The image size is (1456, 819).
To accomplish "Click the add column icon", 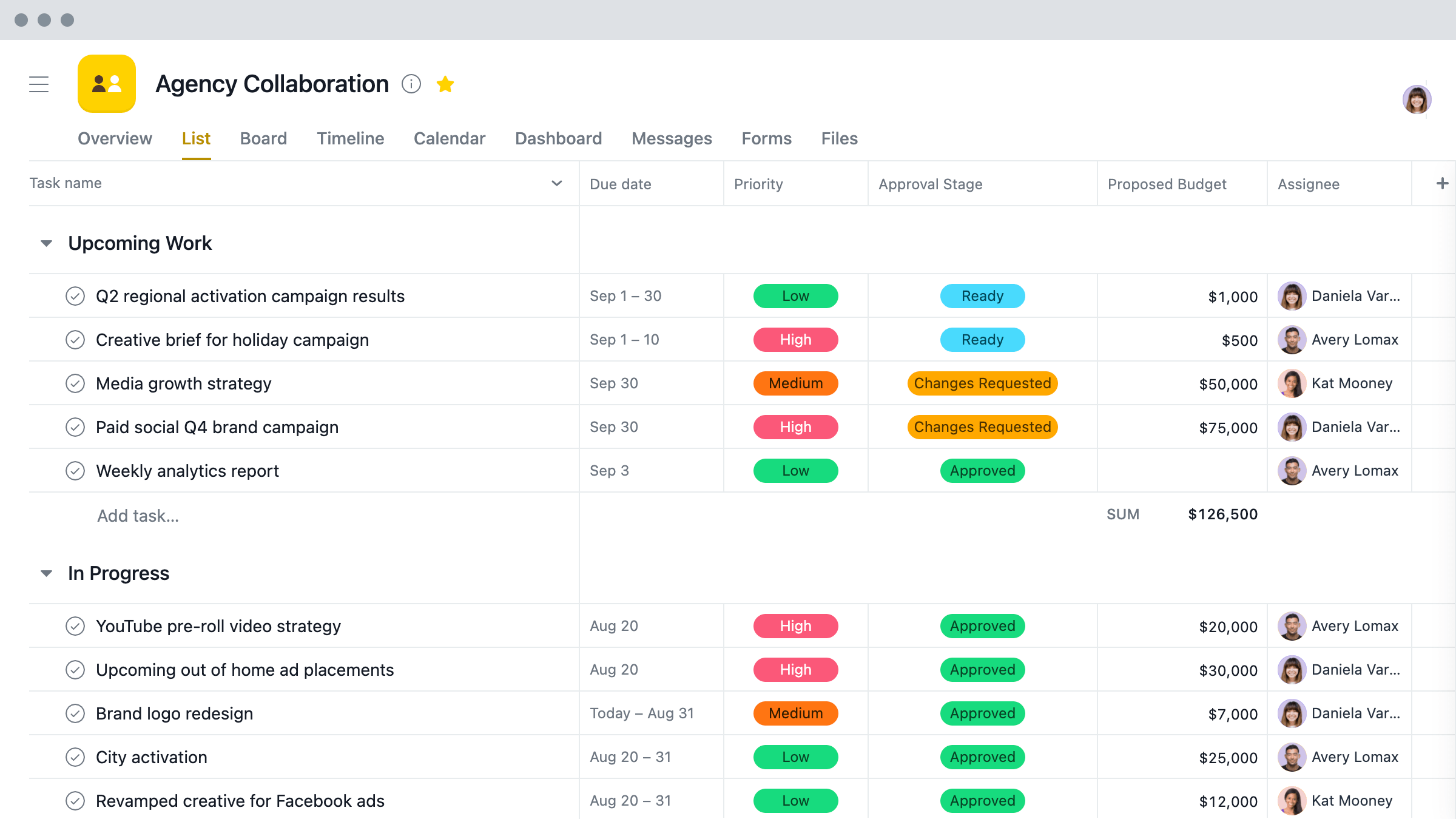I will click(x=1442, y=184).
